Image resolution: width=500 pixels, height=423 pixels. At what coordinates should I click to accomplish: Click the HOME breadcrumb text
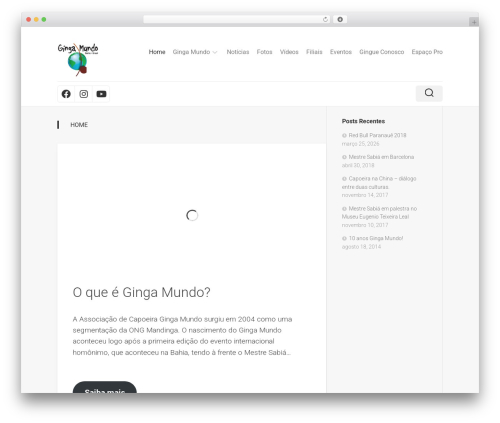point(79,125)
